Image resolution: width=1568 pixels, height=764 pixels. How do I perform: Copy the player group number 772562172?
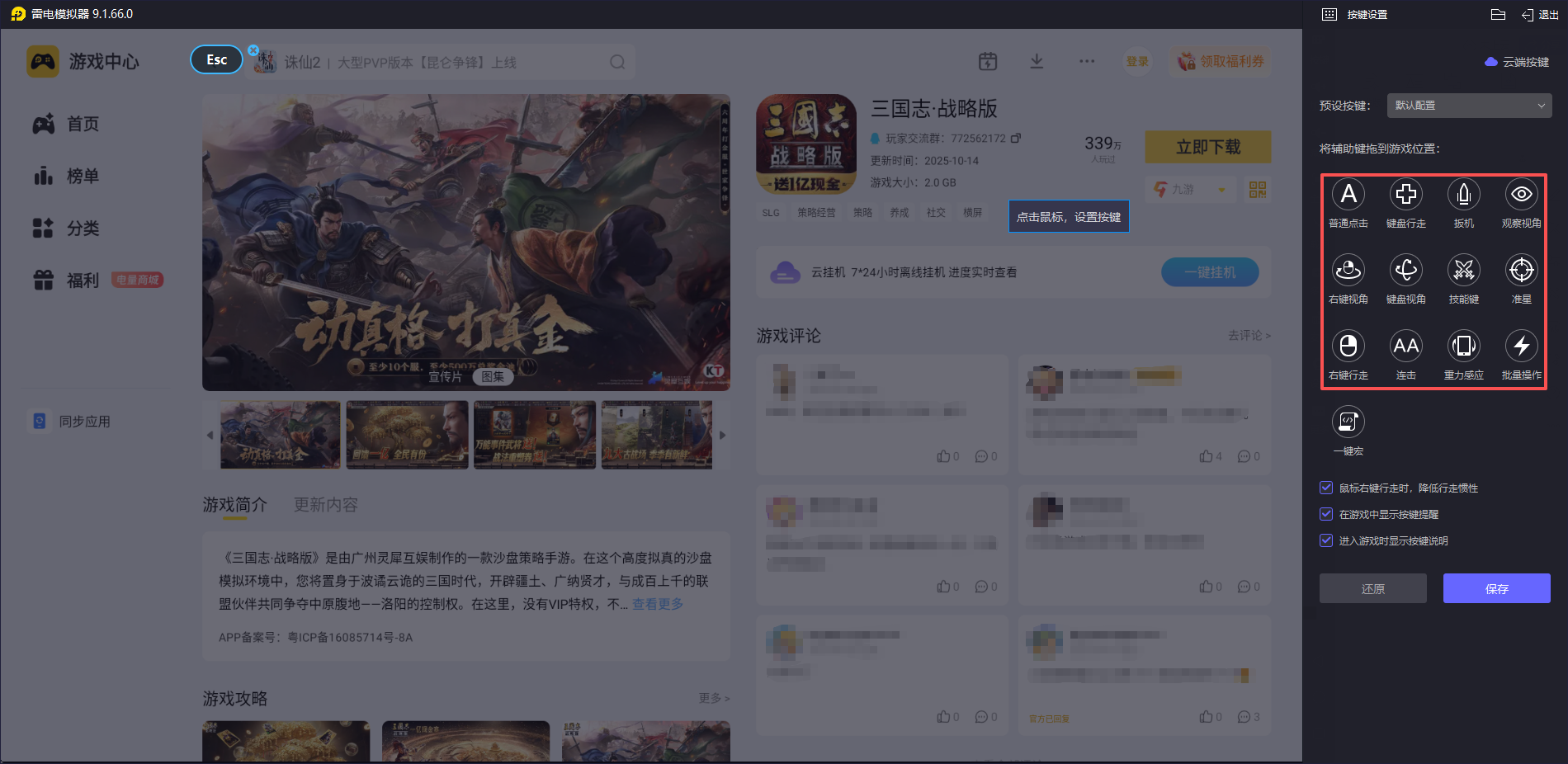click(1016, 138)
